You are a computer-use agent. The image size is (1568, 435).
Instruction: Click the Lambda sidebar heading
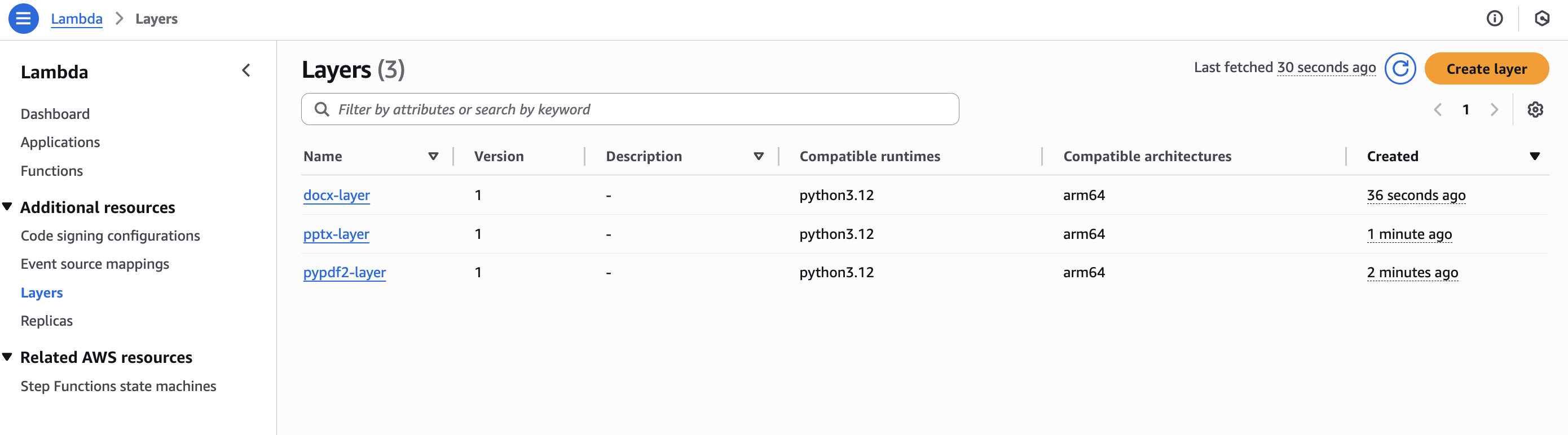point(54,72)
